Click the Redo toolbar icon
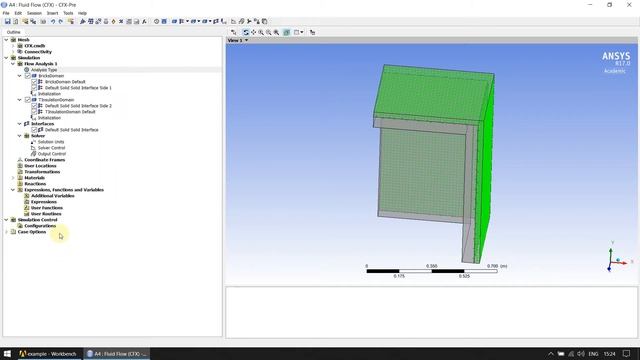Viewport: 640px width, 360px height. click(60, 21)
